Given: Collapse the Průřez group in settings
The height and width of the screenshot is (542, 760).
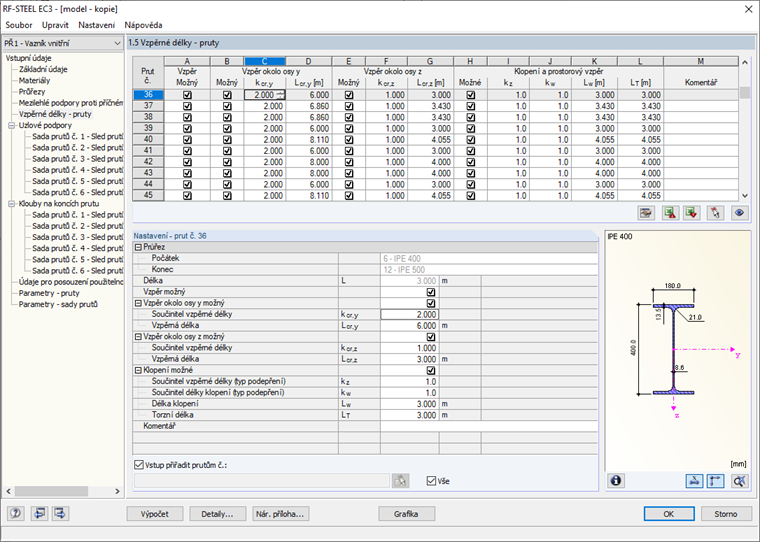Looking at the screenshot, I should click(x=138, y=247).
